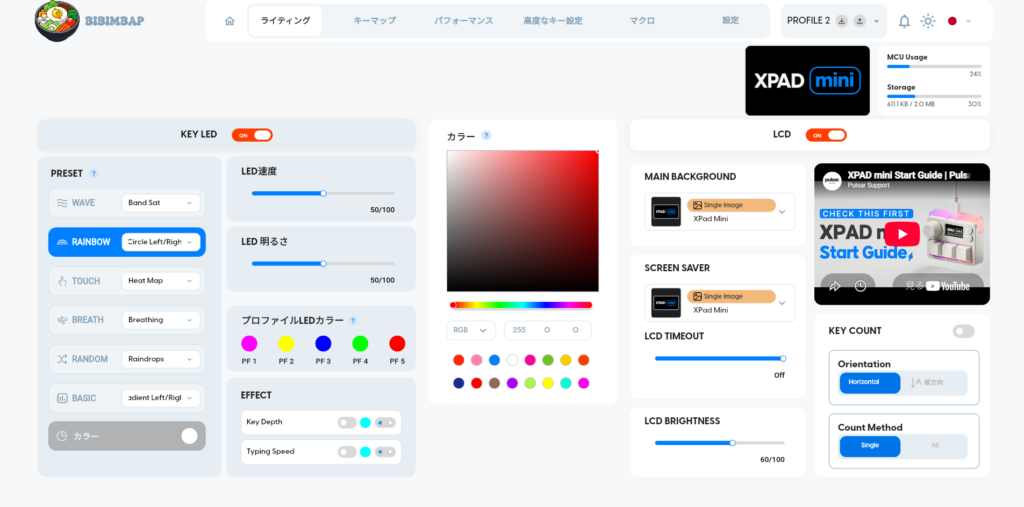Viewport: 1024px width, 507px height.
Task: Select the PF 4 green color
Action: pyautogui.click(x=360, y=344)
